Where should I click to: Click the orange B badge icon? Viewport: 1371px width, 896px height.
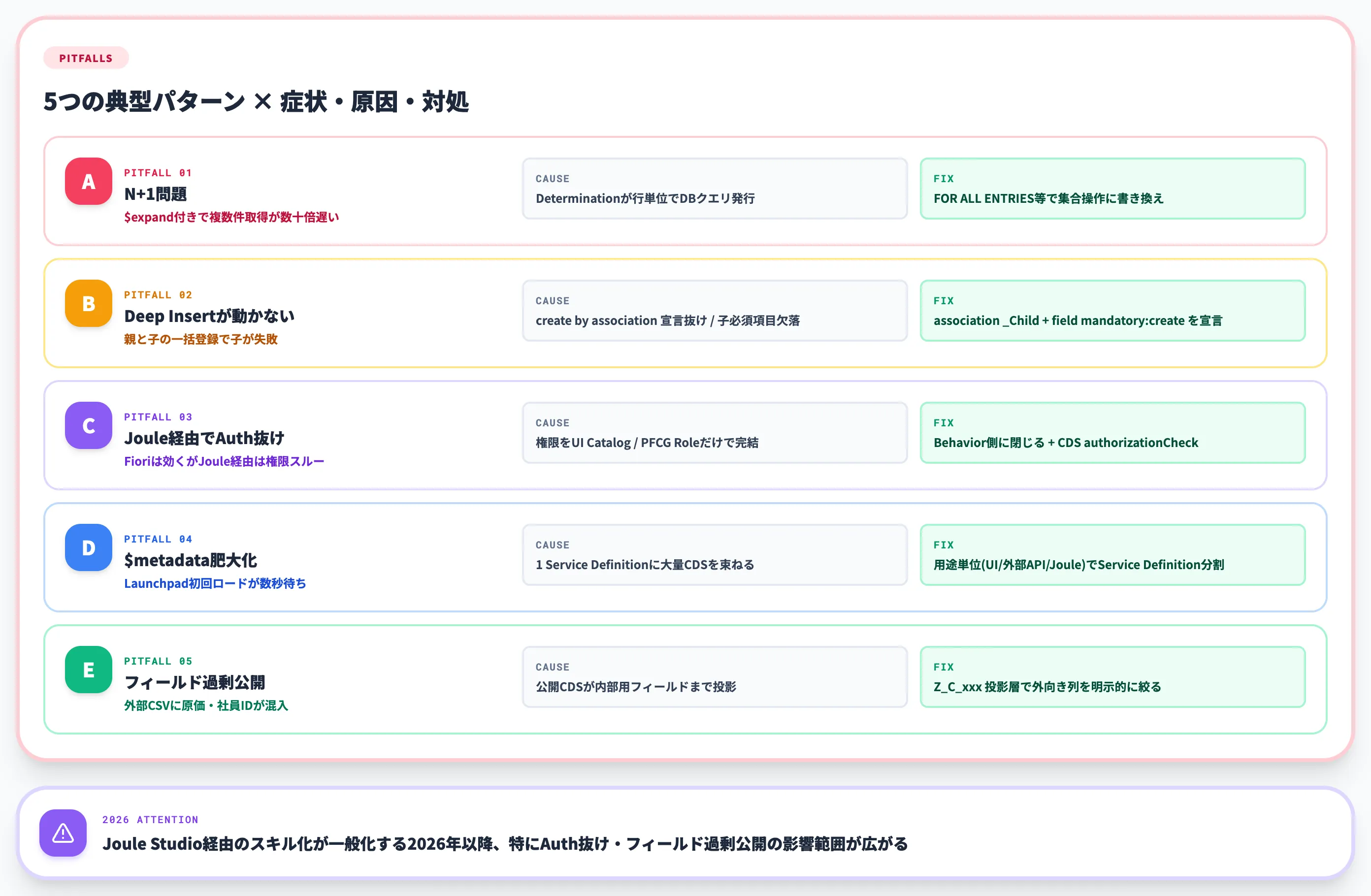(x=88, y=303)
